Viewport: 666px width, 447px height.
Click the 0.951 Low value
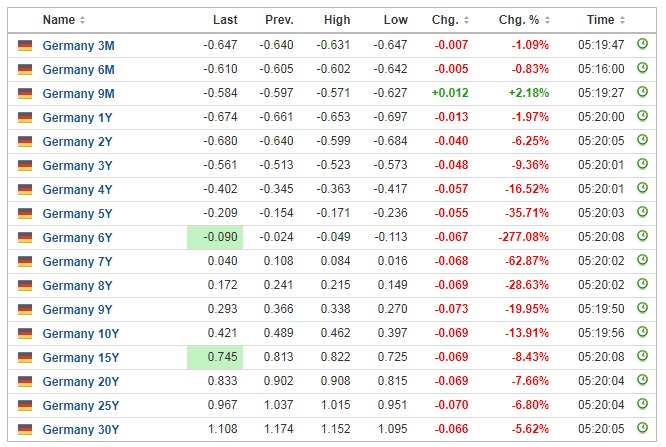click(392, 405)
